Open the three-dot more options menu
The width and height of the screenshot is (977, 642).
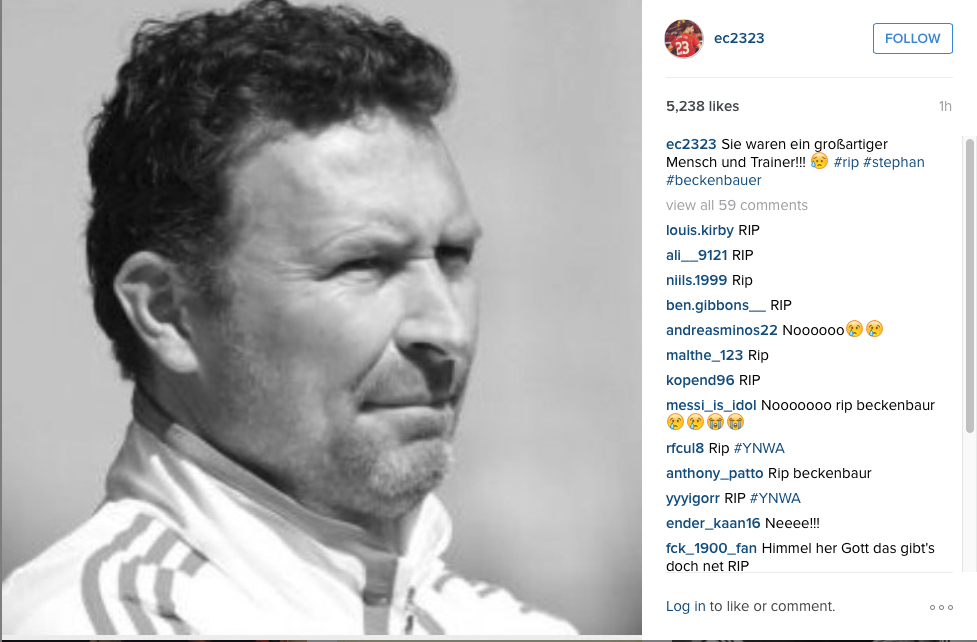(x=941, y=607)
